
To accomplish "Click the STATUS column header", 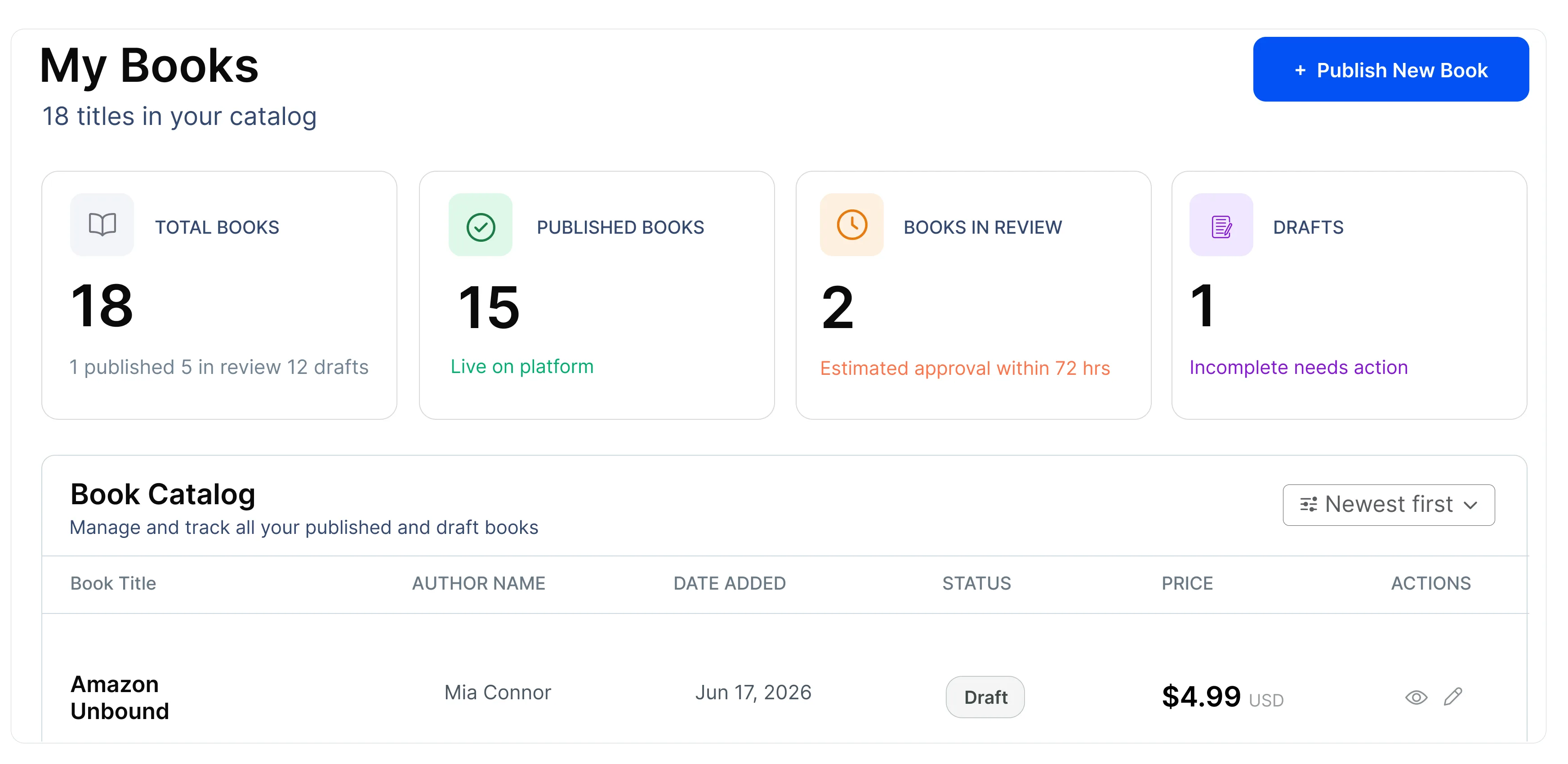I will pyautogui.click(x=976, y=583).
